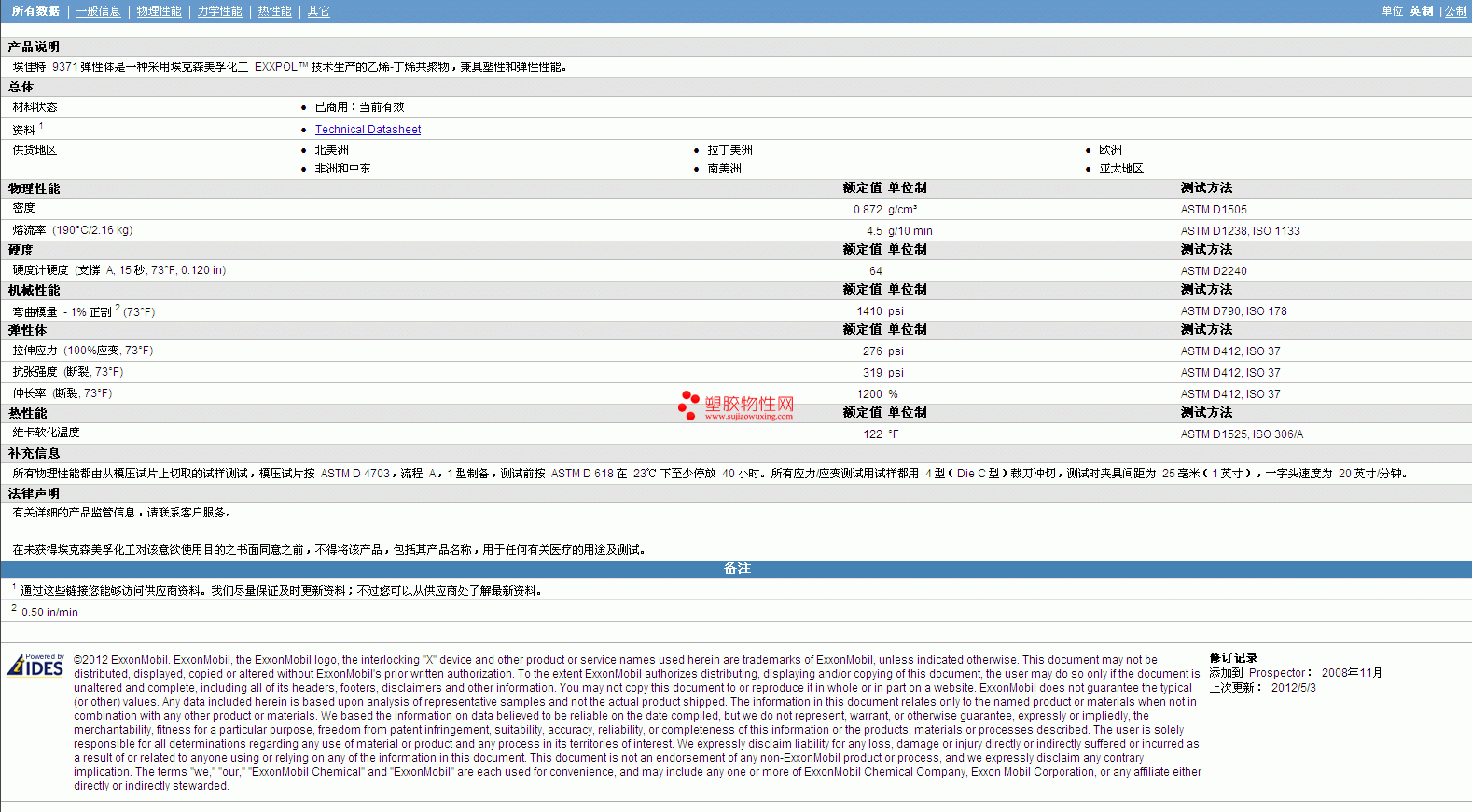The image size is (1472, 812).
Task: Go to the 力学性能 tab
Action: [x=220, y=11]
